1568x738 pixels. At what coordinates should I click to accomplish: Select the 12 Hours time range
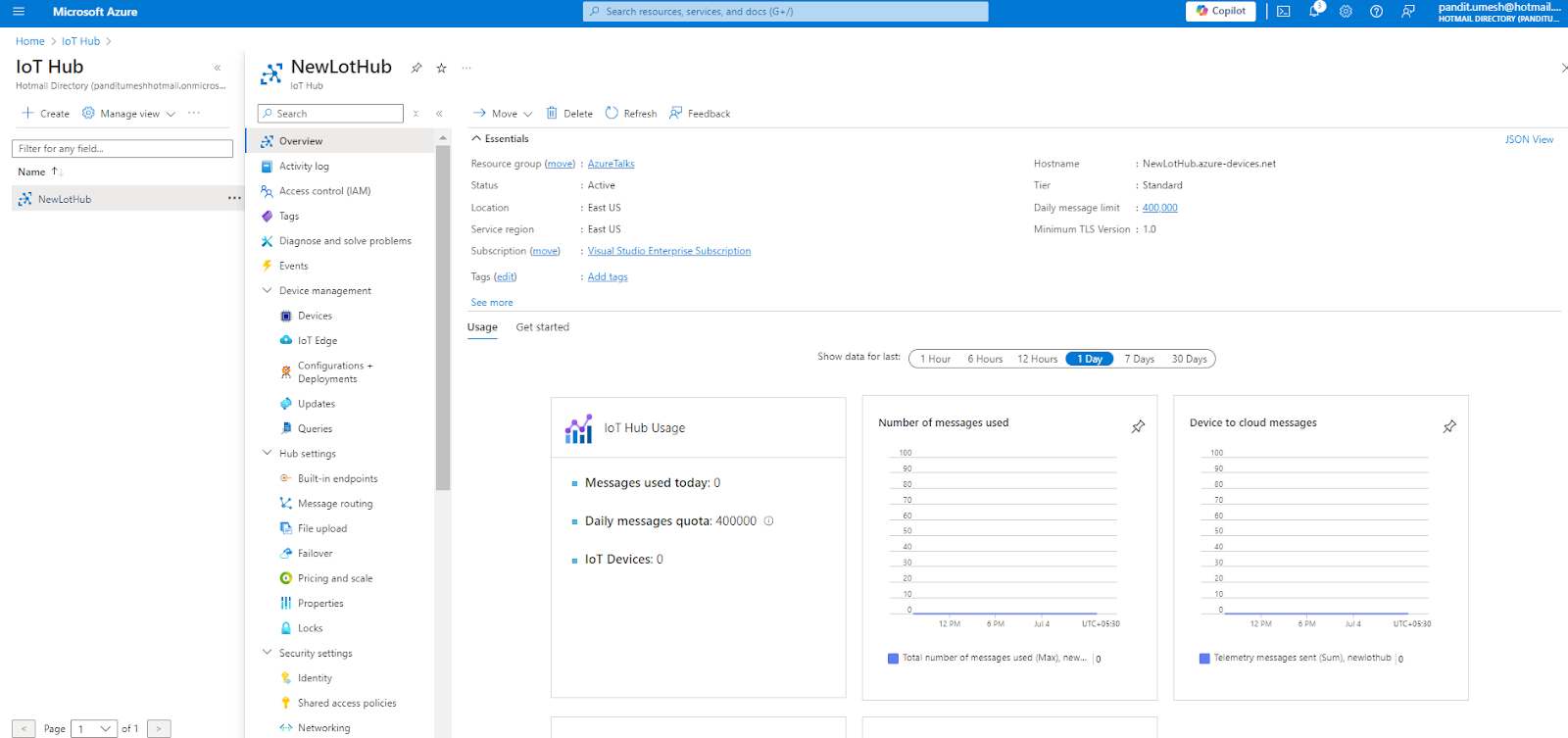tap(1037, 359)
